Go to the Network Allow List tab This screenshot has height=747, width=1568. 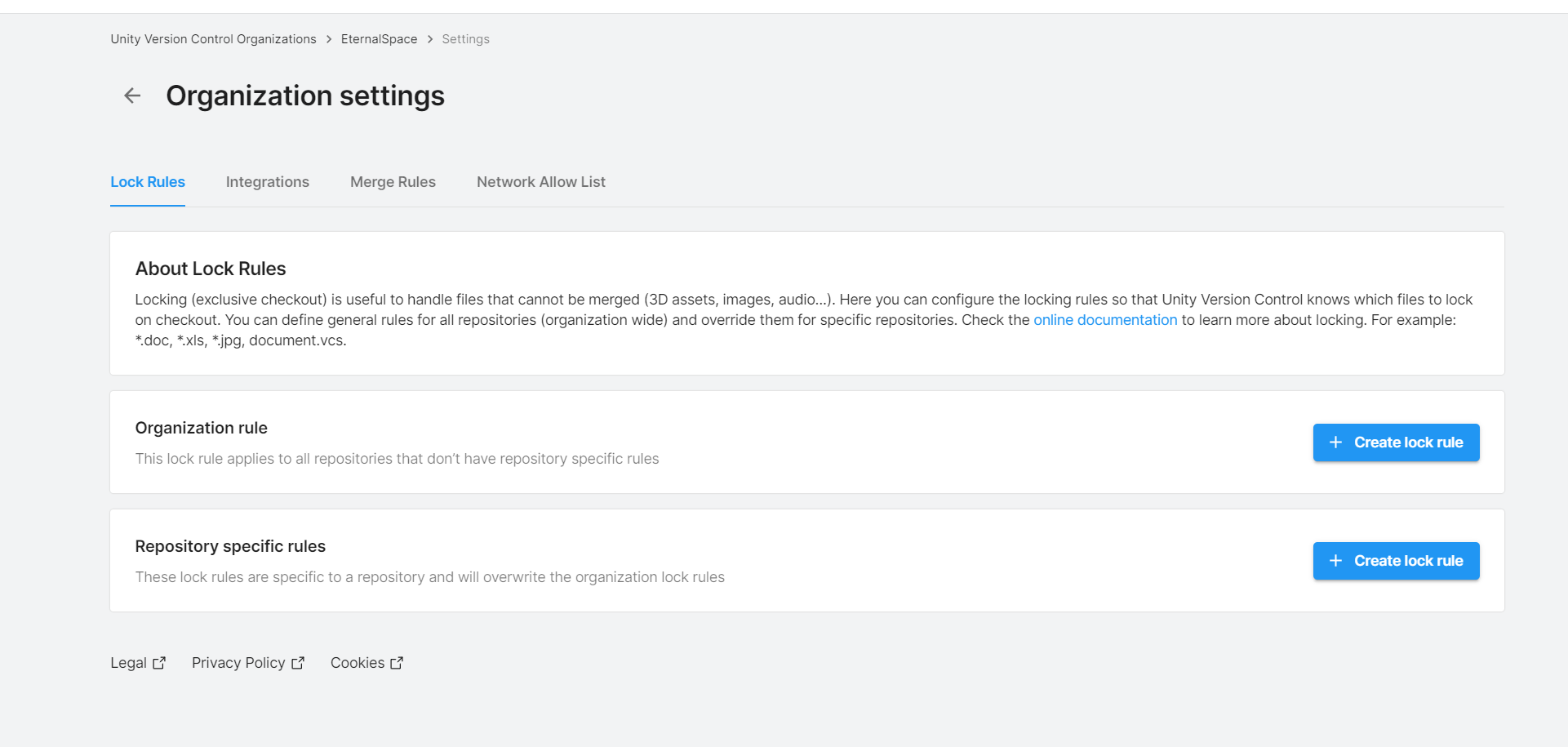[x=541, y=182]
